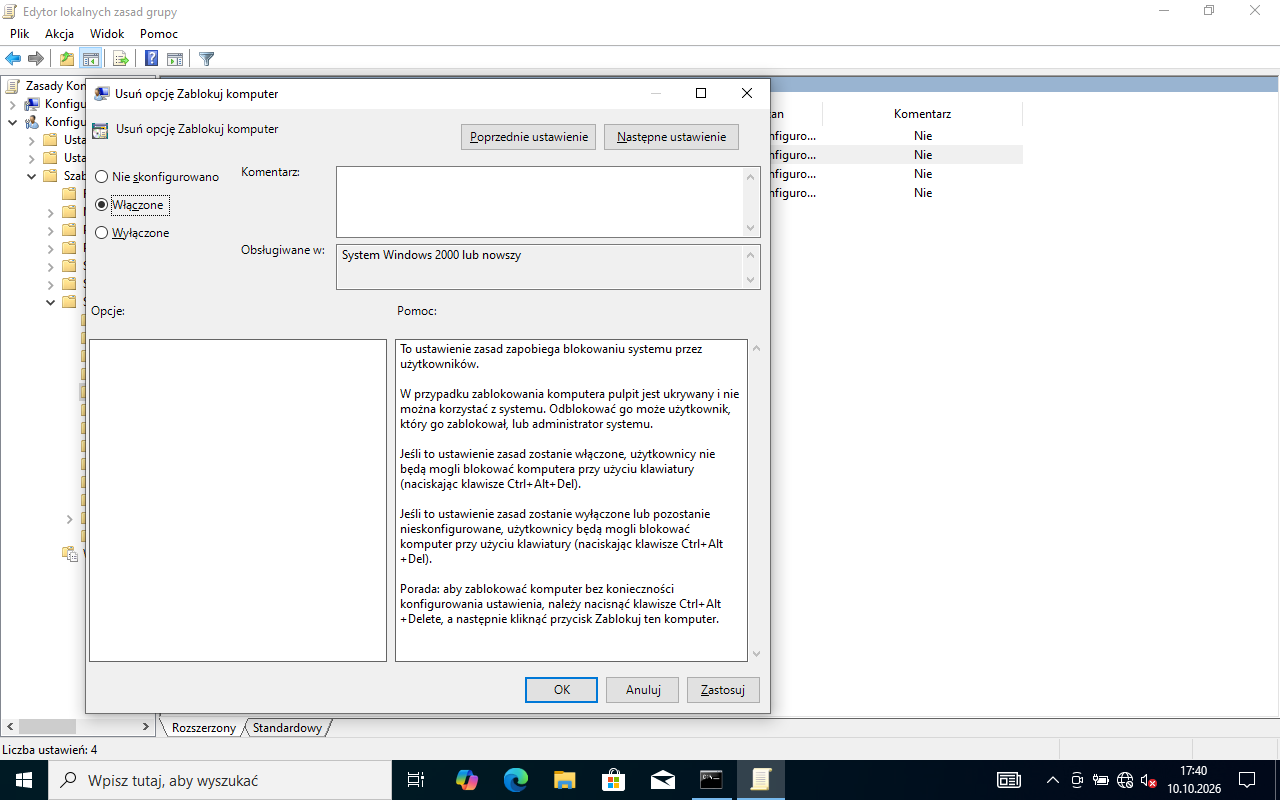The image size is (1280, 800).
Task: Switch to the Standardowy tab
Action: click(x=287, y=728)
